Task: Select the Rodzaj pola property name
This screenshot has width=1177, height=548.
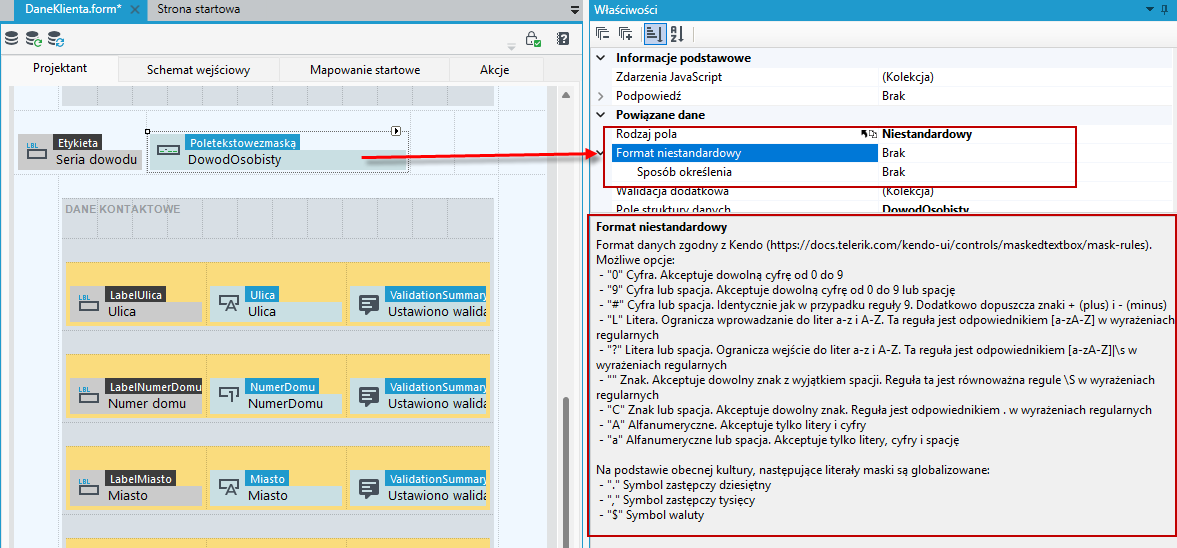Action: [646, 134]
